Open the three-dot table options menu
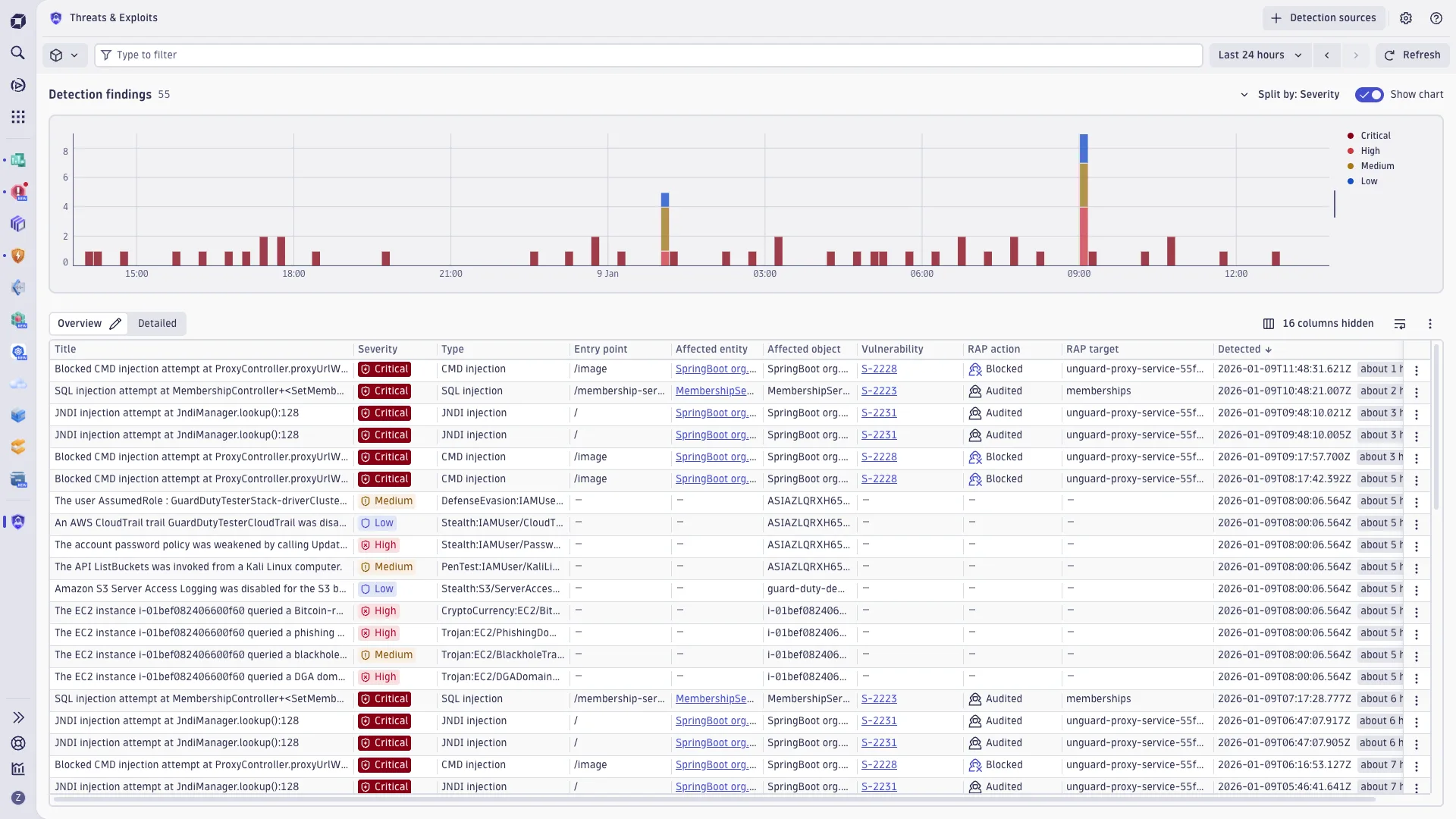This screenshot has width=1456, height=819. coord(1430,324)
